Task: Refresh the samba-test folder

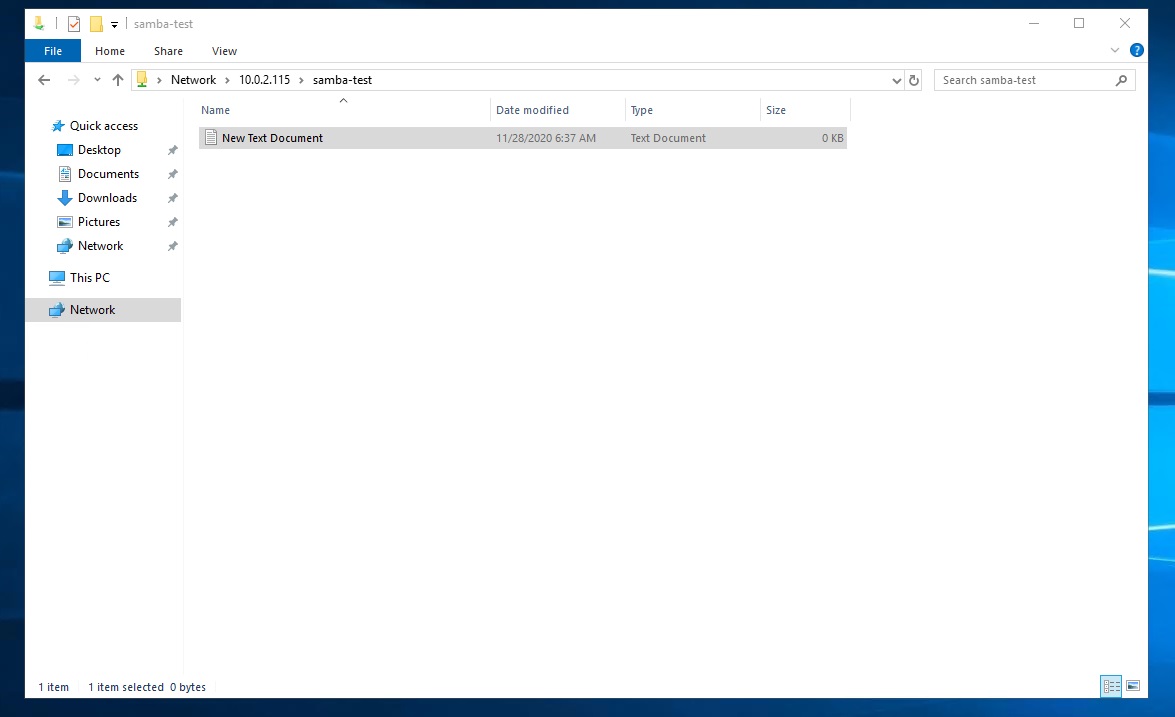Action: [913, 80]
